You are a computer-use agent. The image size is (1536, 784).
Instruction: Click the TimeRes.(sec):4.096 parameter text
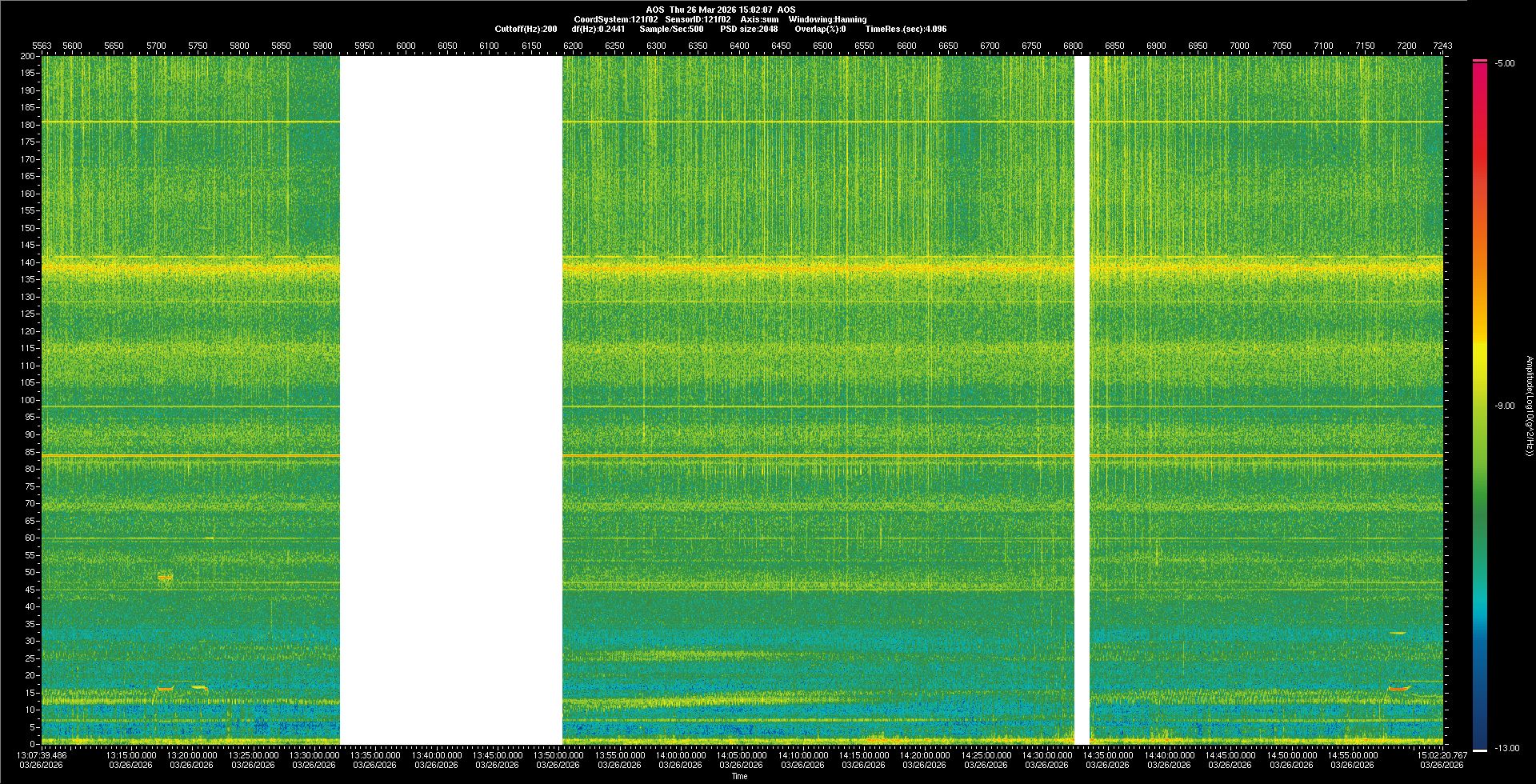[906, 29]
